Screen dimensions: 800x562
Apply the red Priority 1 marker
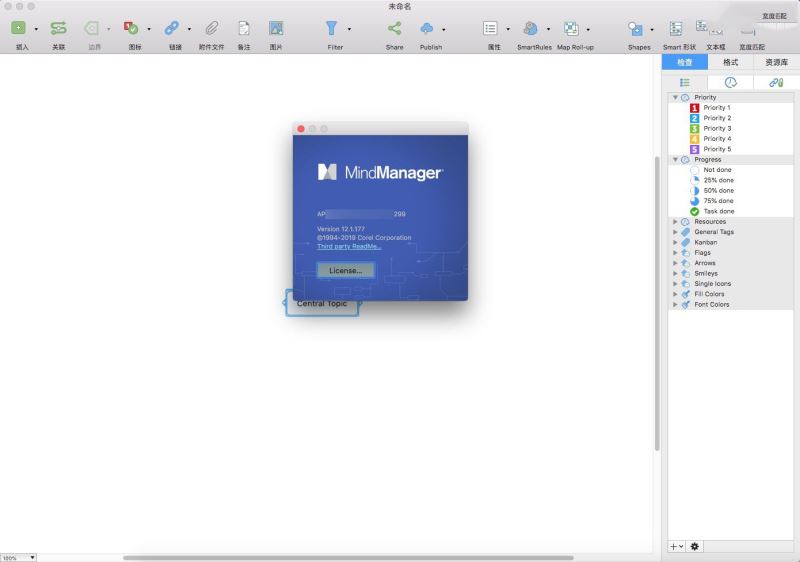[694, 108]
